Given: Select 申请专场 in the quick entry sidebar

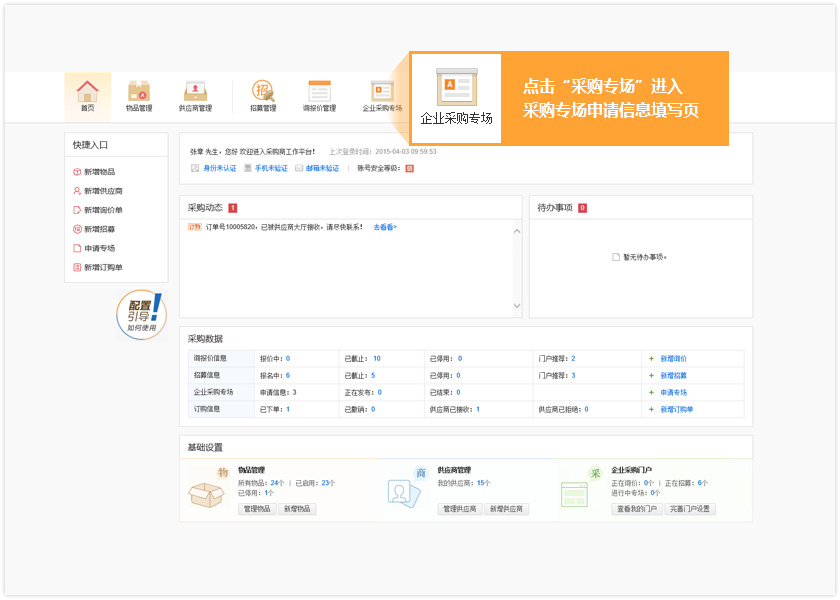Looking at the screenshot, I should pyautogui.click(x=94, y=249).
